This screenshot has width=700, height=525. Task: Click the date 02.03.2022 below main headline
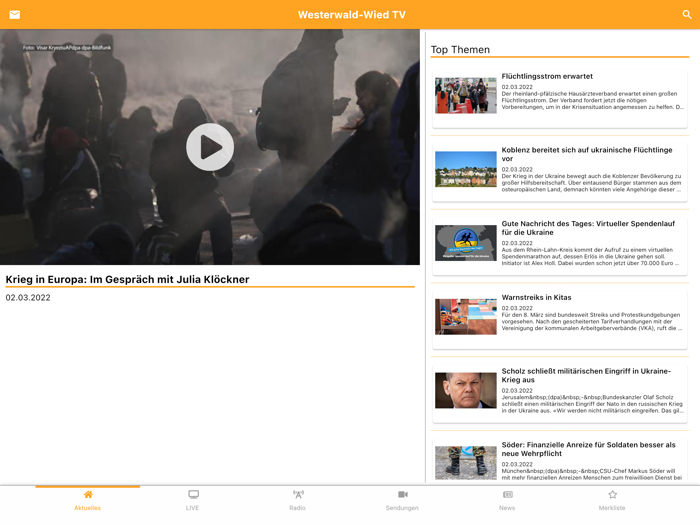click(28, 298)
